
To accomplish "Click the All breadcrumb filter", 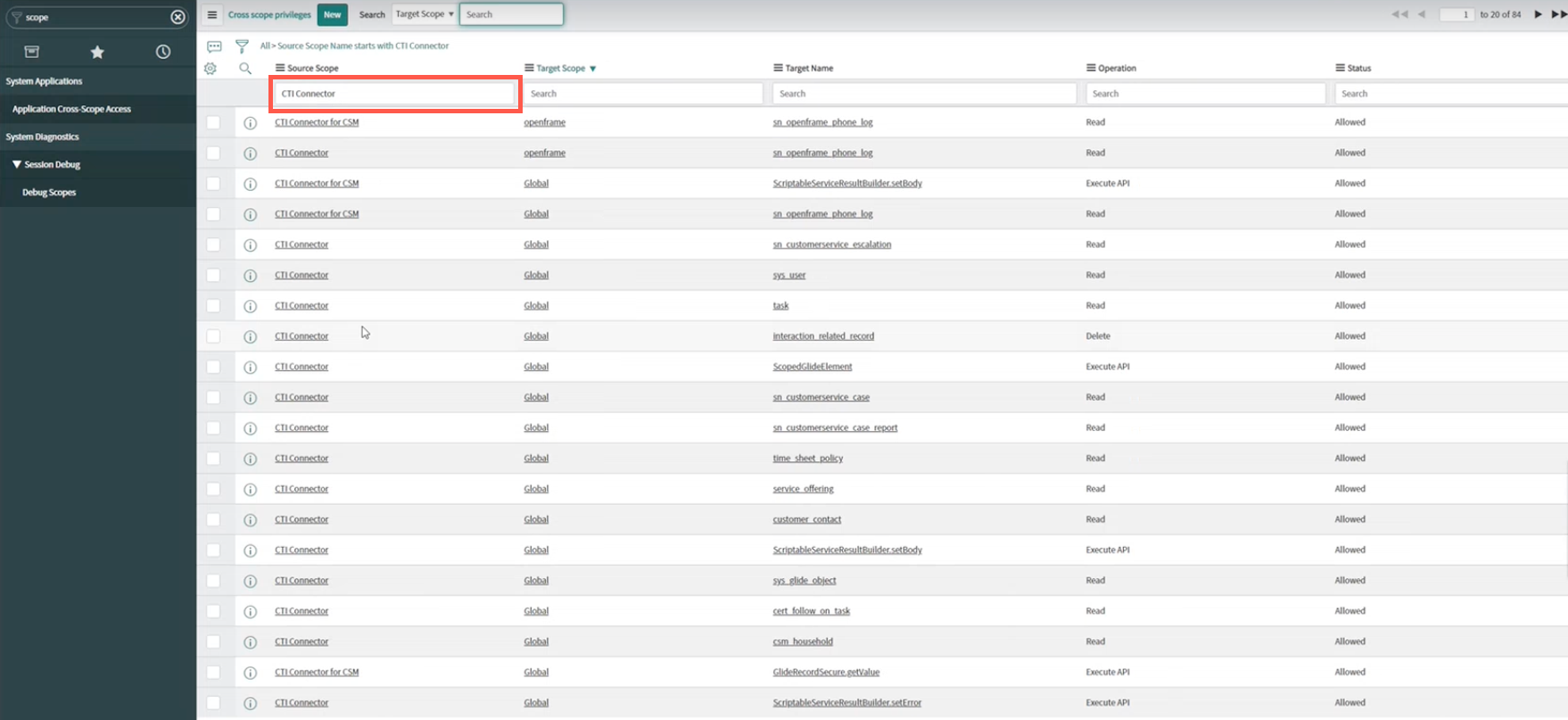I will [264, 46].
